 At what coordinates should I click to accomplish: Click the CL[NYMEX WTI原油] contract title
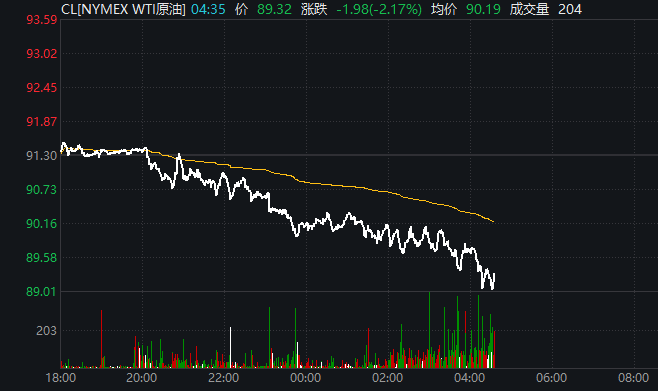click(123, 9)
